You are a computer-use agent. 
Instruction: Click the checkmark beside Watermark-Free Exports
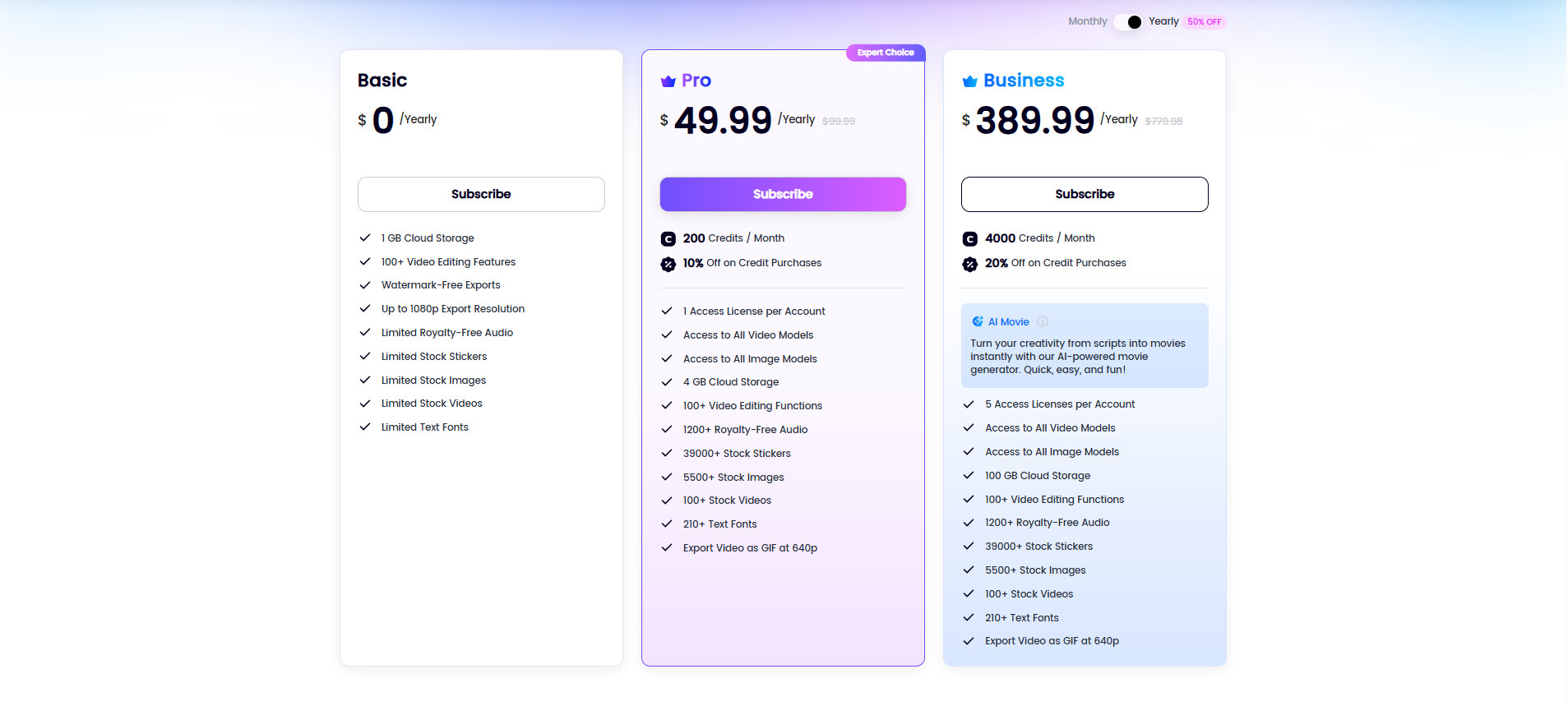point(366,284)
